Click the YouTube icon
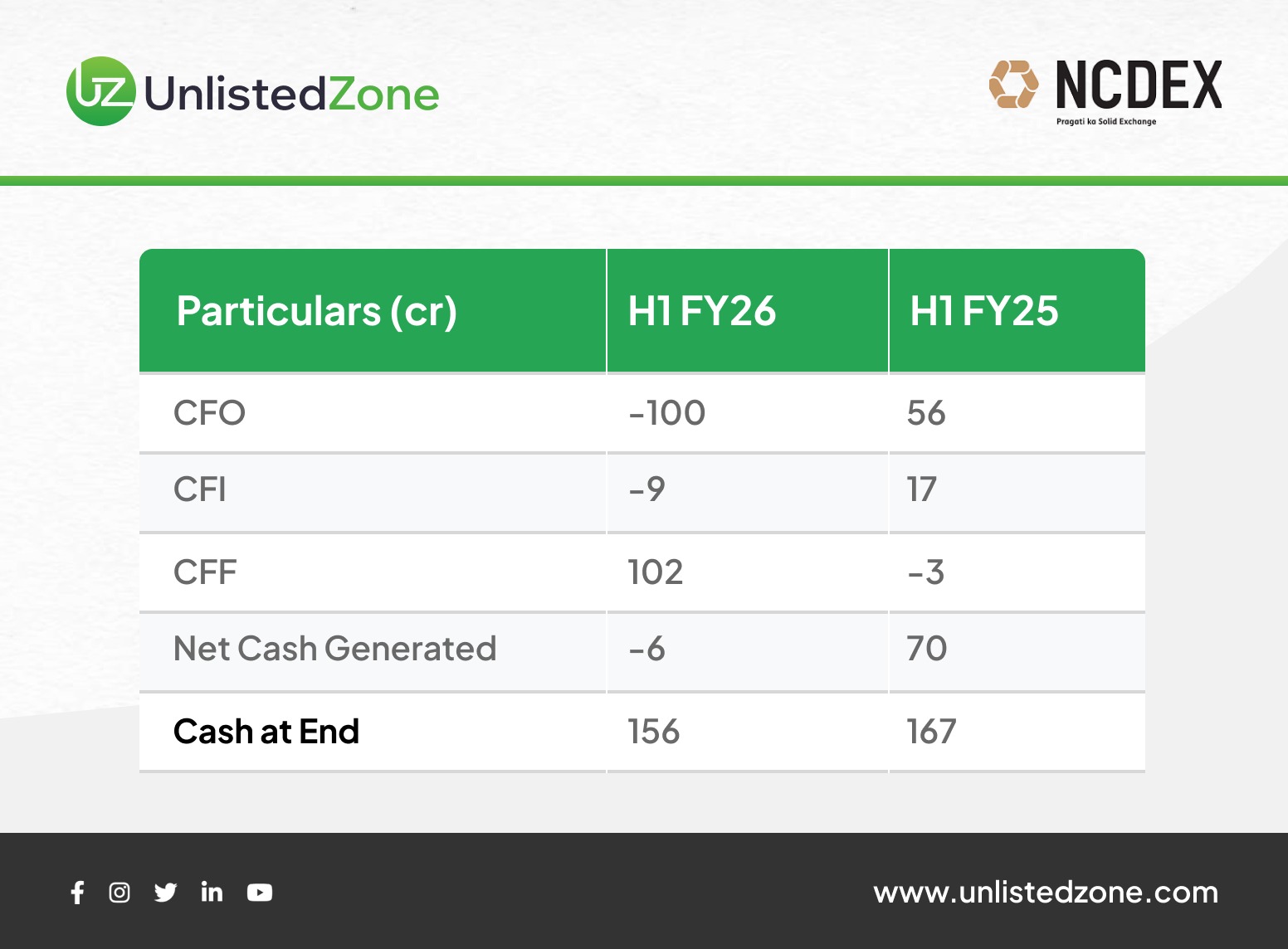Screen dimensions: 1288x949 click(x=260, y=893)
